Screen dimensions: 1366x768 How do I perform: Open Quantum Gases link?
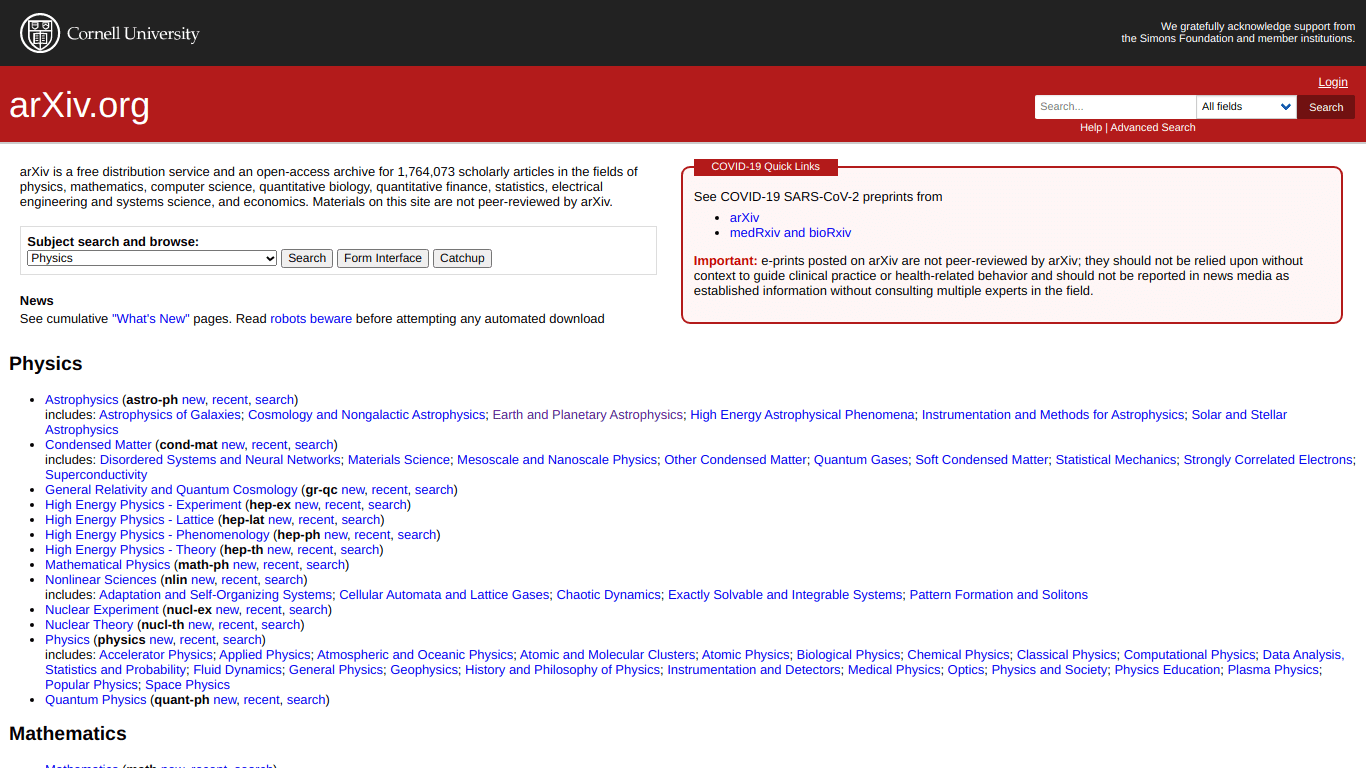coord(861,460)
